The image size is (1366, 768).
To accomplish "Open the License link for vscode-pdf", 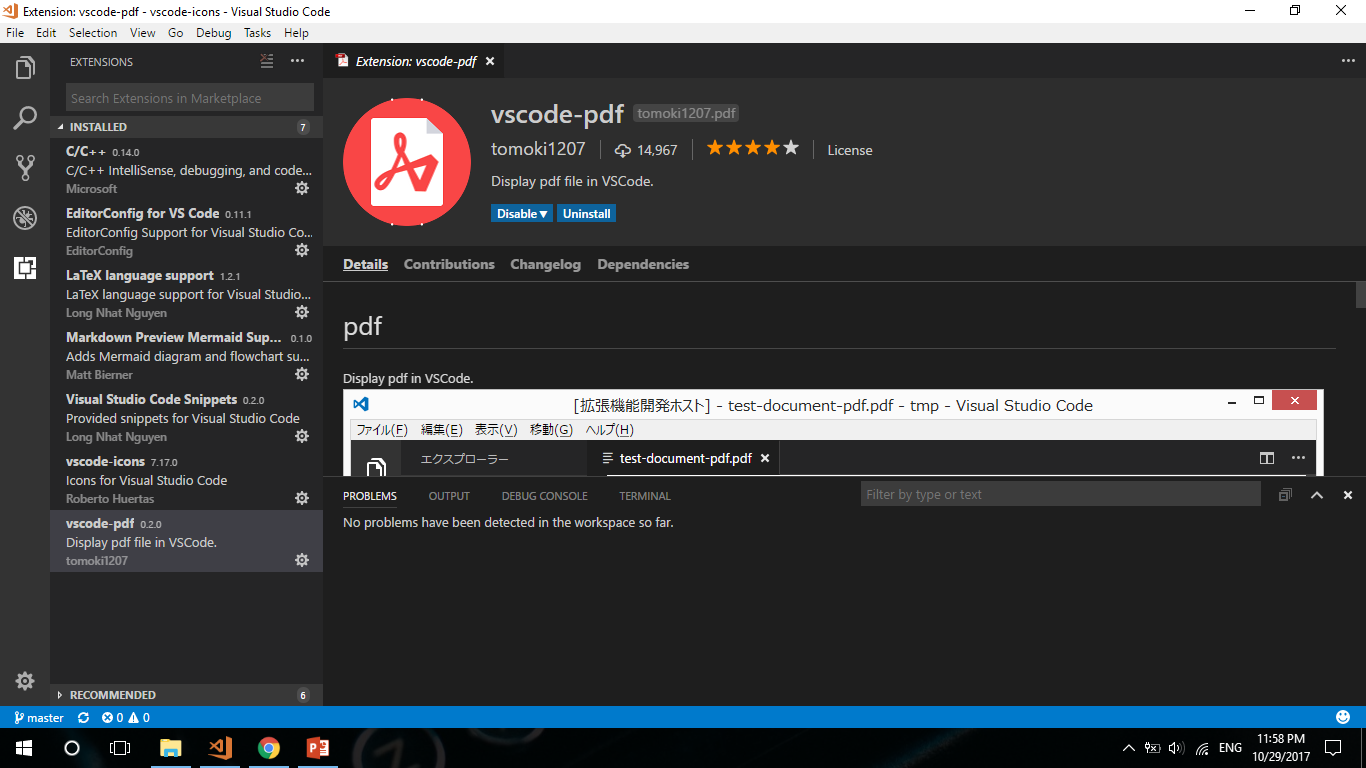I will [849, 150].
